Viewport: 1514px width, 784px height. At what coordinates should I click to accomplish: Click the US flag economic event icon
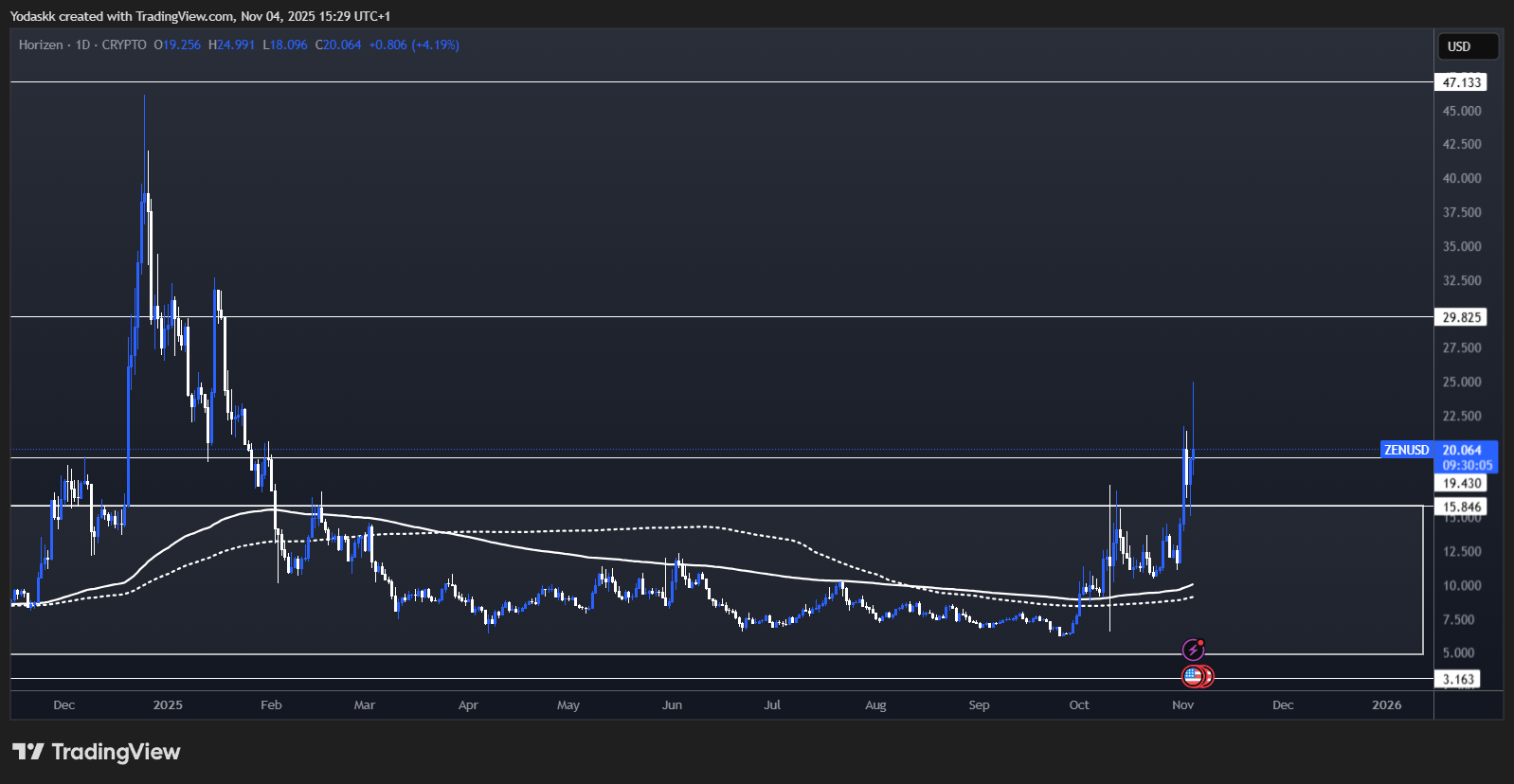(1194, 676)
